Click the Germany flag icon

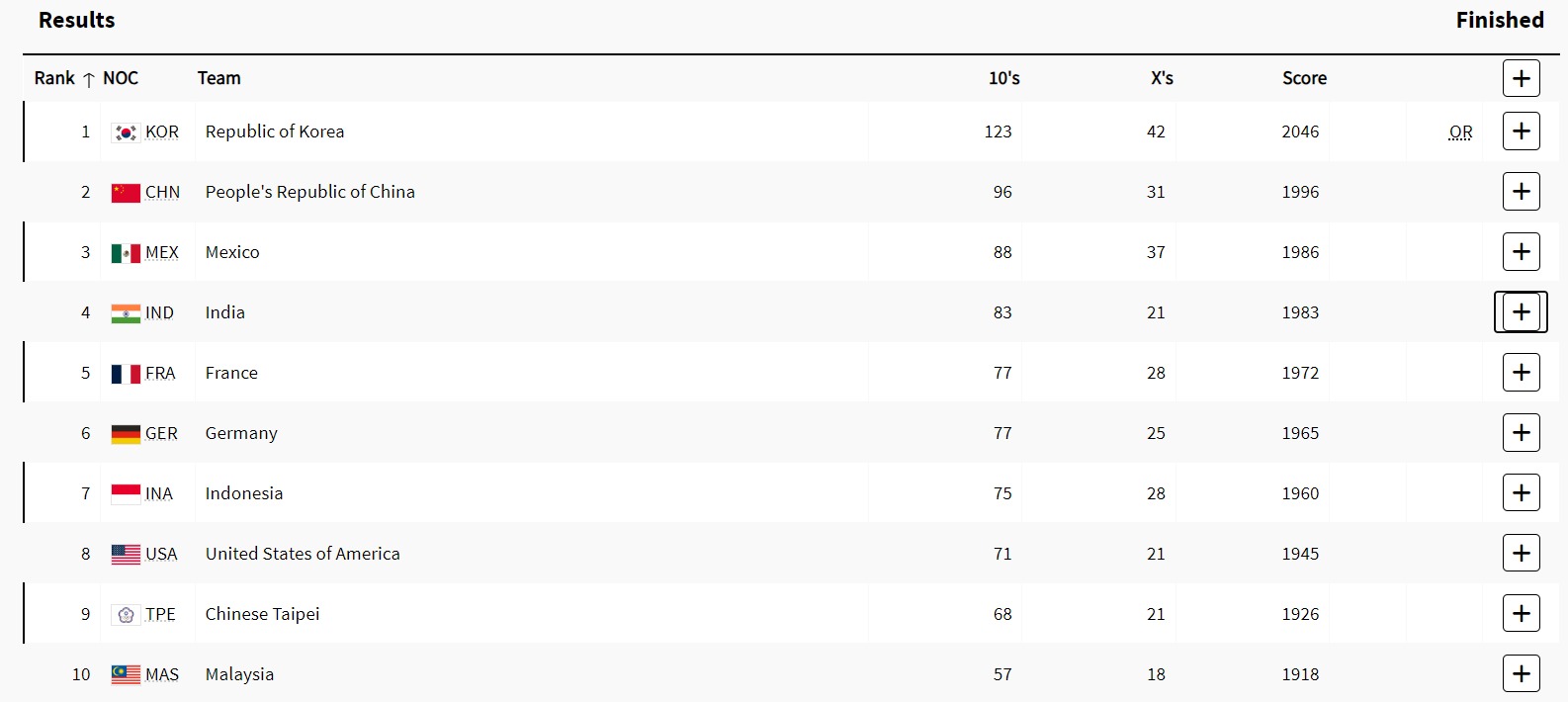point(126,434)
